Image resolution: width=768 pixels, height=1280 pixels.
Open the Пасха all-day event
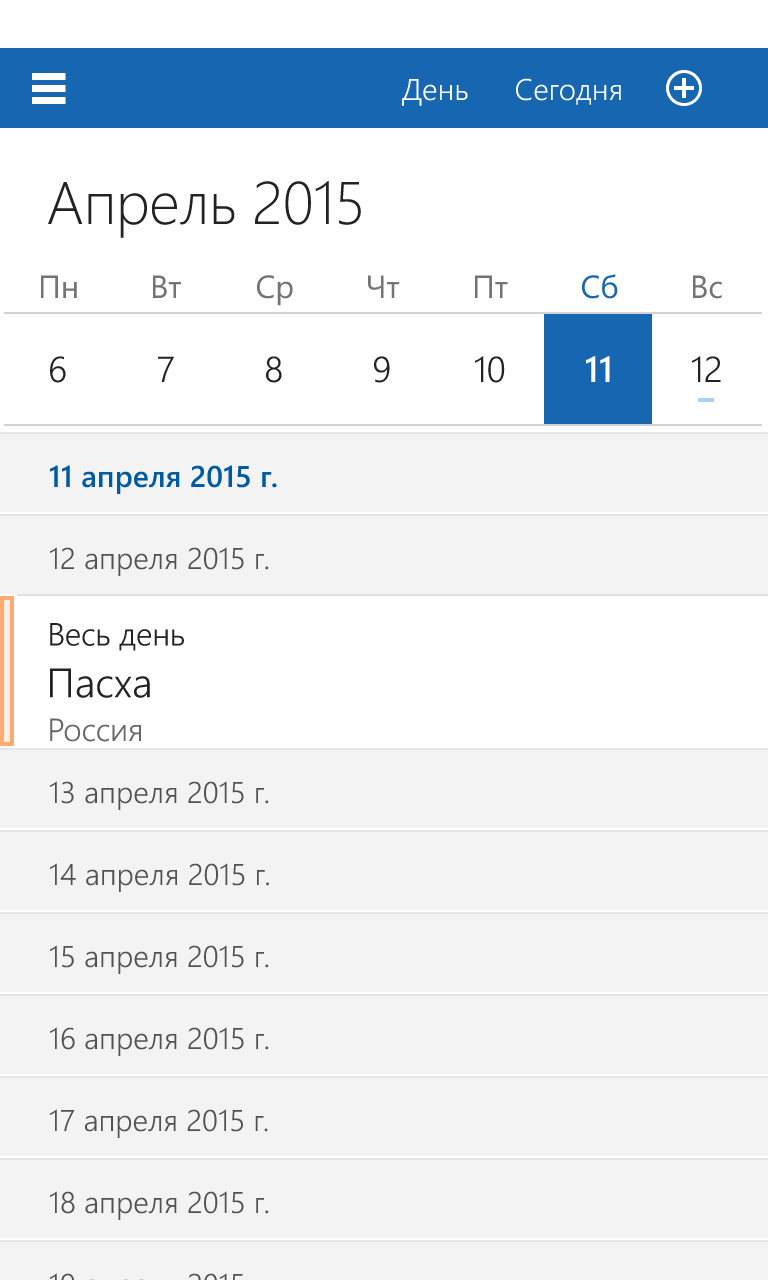384,672
